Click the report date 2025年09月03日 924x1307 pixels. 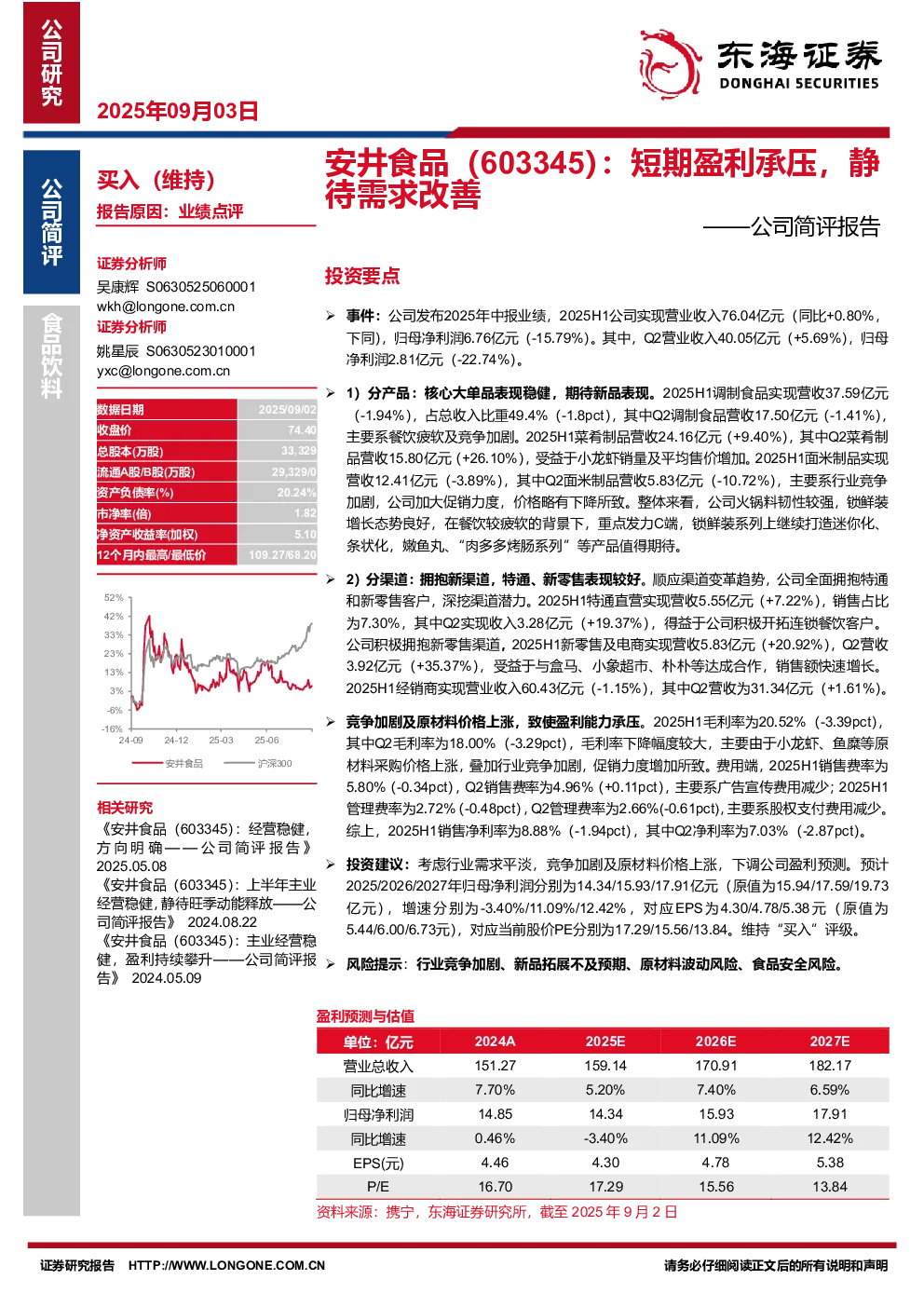177,111
